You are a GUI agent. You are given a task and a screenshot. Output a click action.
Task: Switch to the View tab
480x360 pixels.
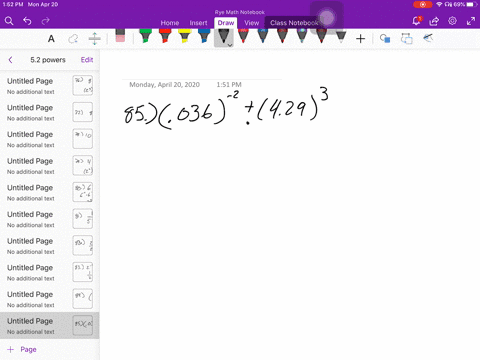tap(251, 23)
